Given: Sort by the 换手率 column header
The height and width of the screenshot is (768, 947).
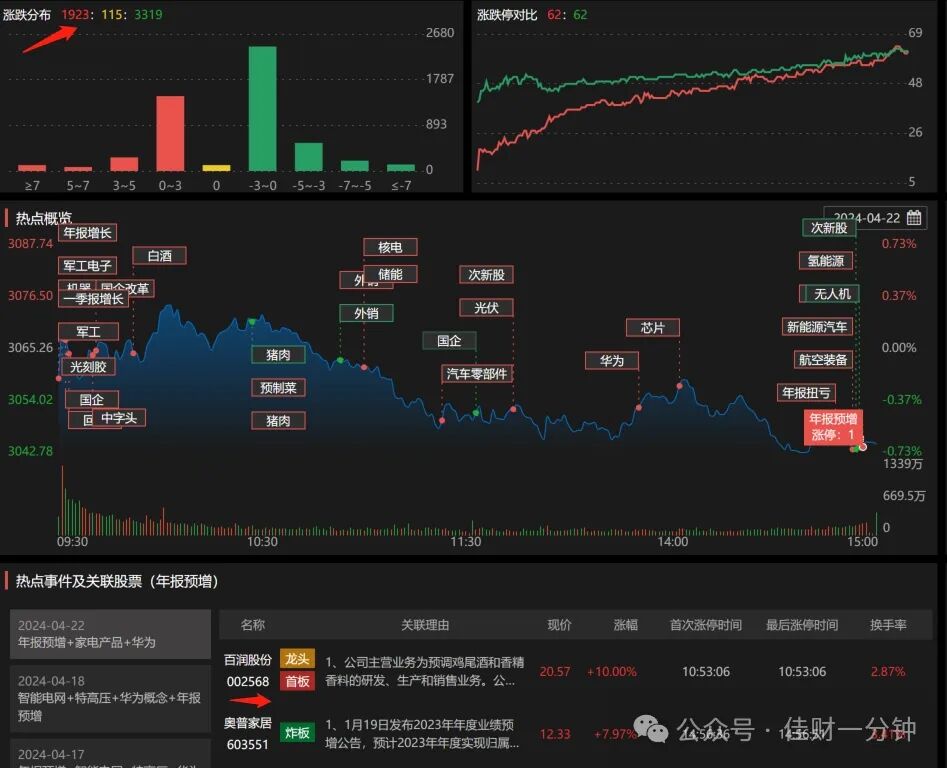Looking at the screenshot, I should [x=888, y=624].
